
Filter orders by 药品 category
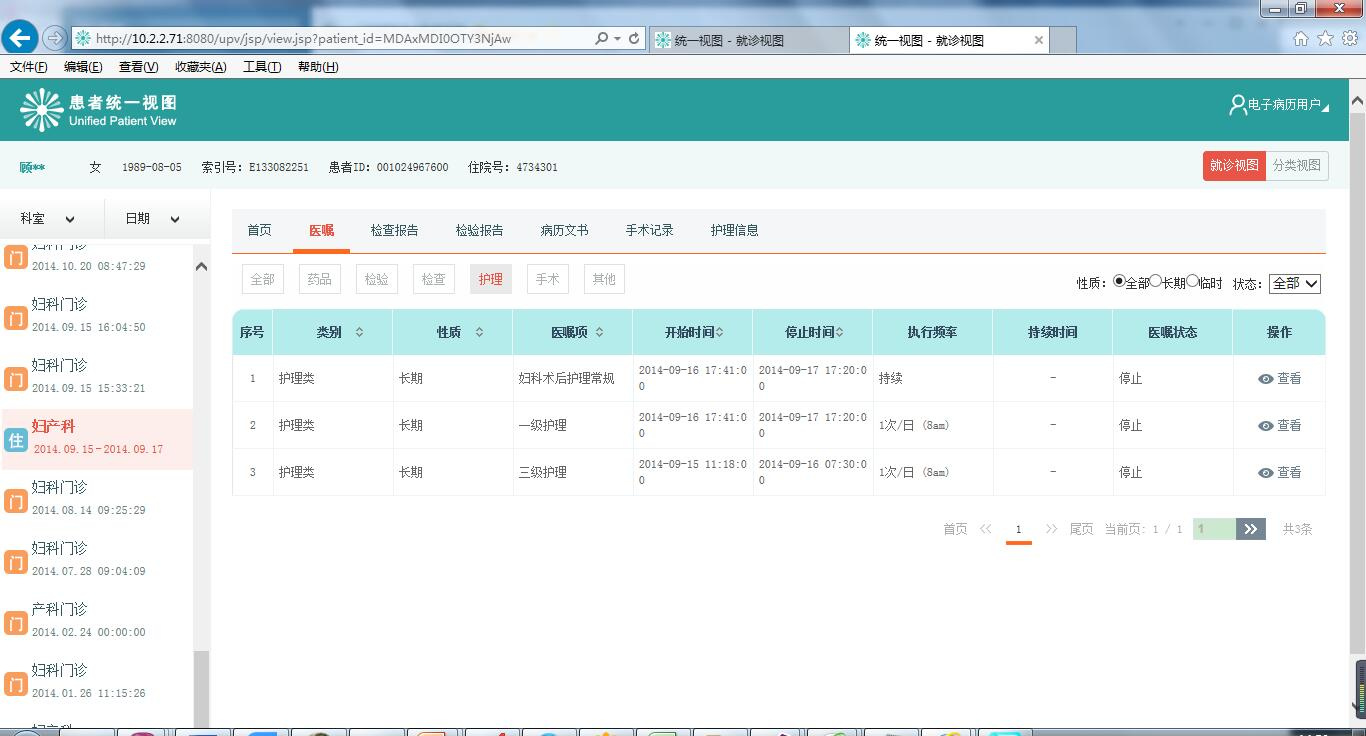(x=319, y=279)
